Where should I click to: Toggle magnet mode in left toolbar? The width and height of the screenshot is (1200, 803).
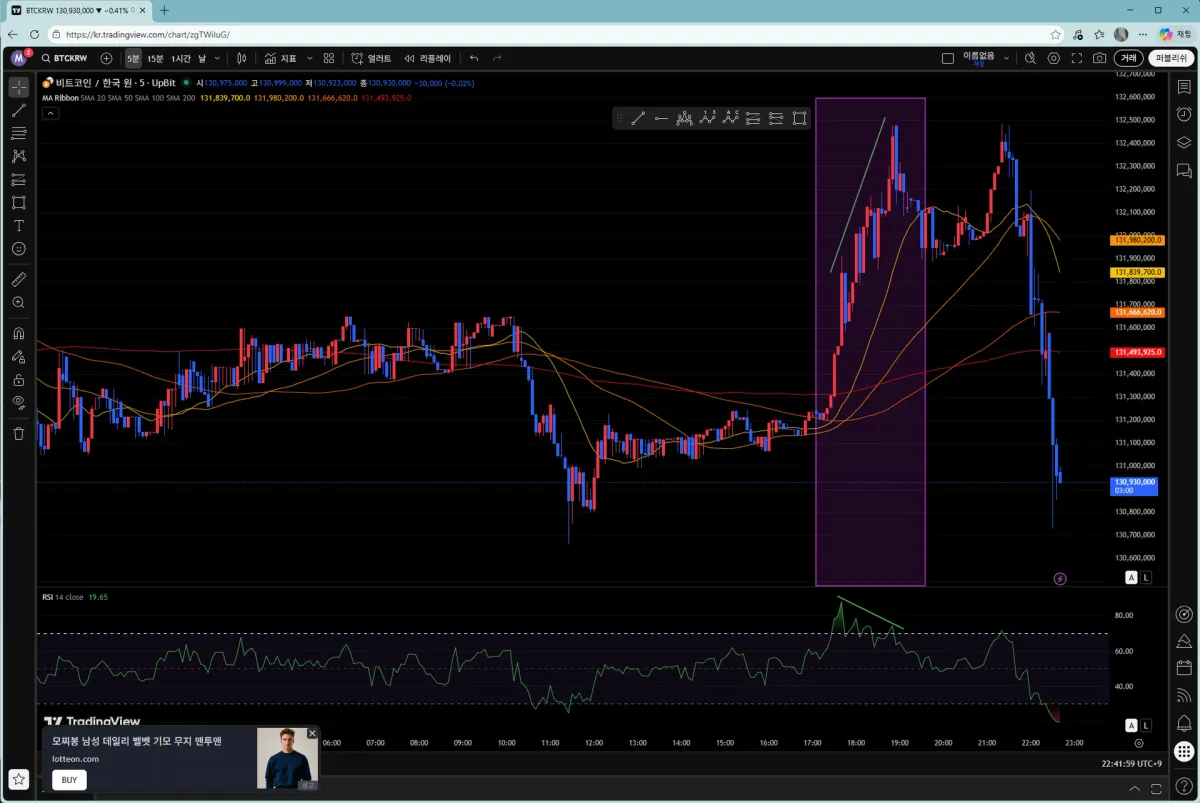(18, 334)
